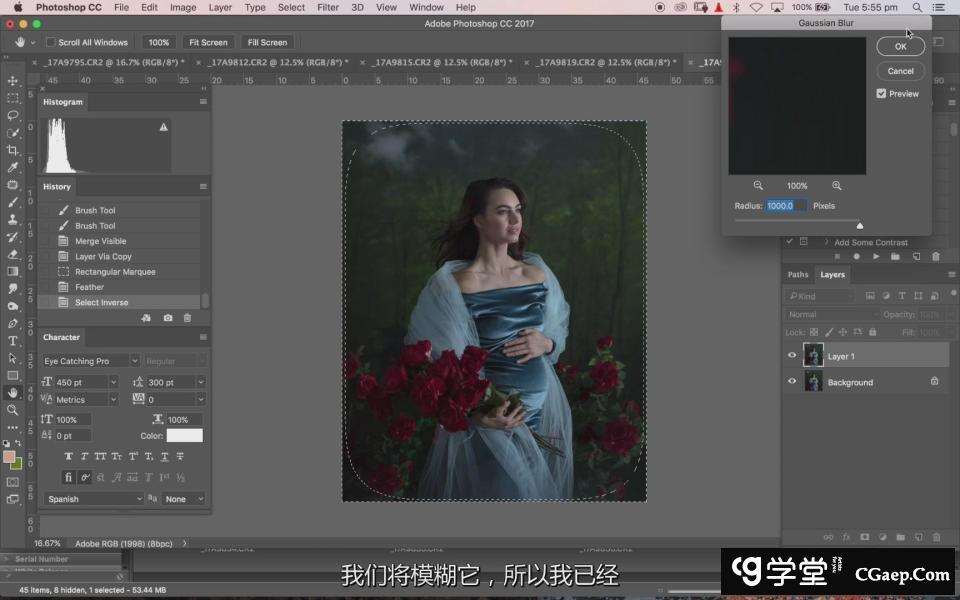960x600 pixels.
Task: Click zoom-in magnifier in Gaussian Blur preview
Action: (x=836, y=186)
